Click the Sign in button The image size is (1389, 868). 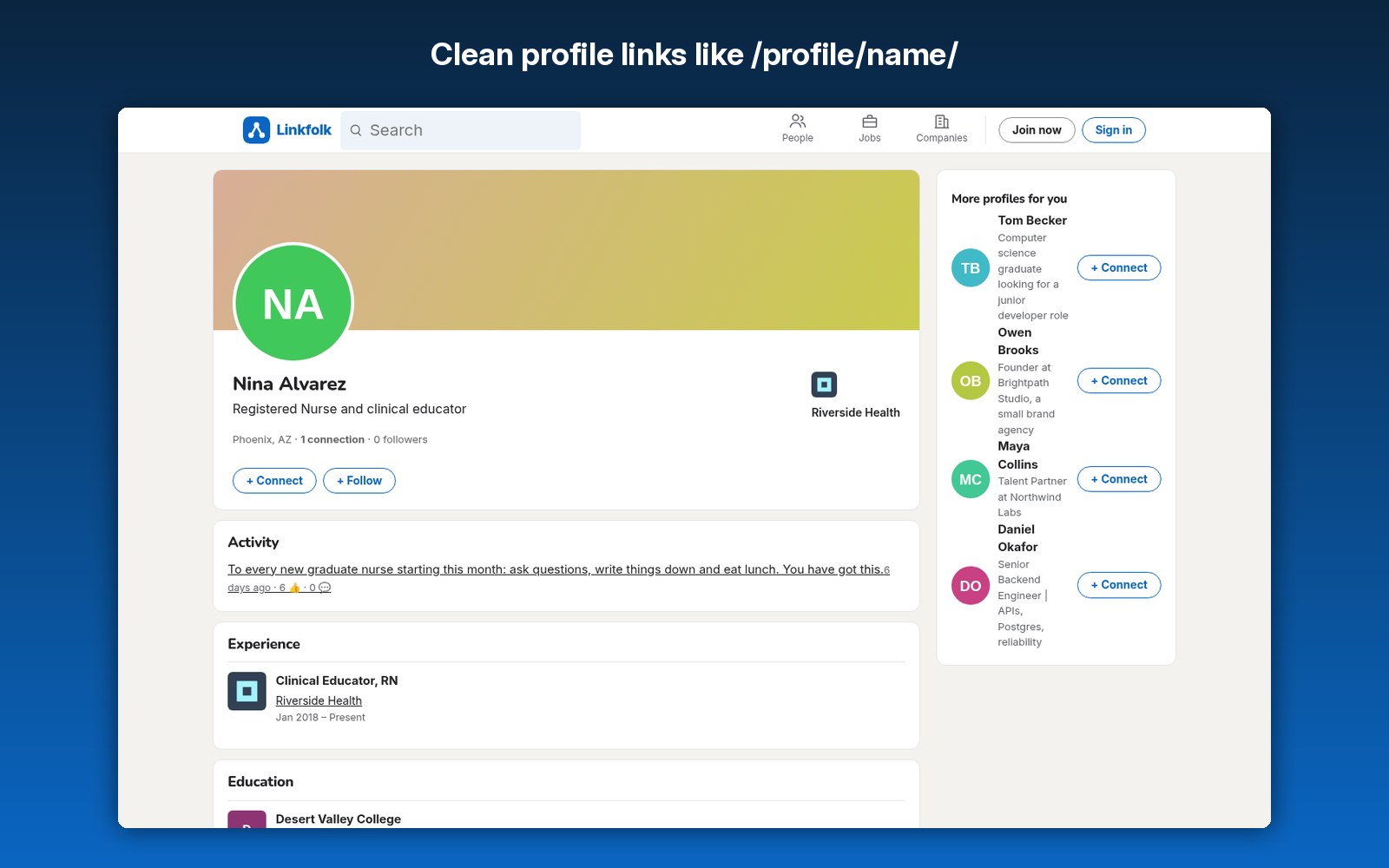coord(1114,130)
